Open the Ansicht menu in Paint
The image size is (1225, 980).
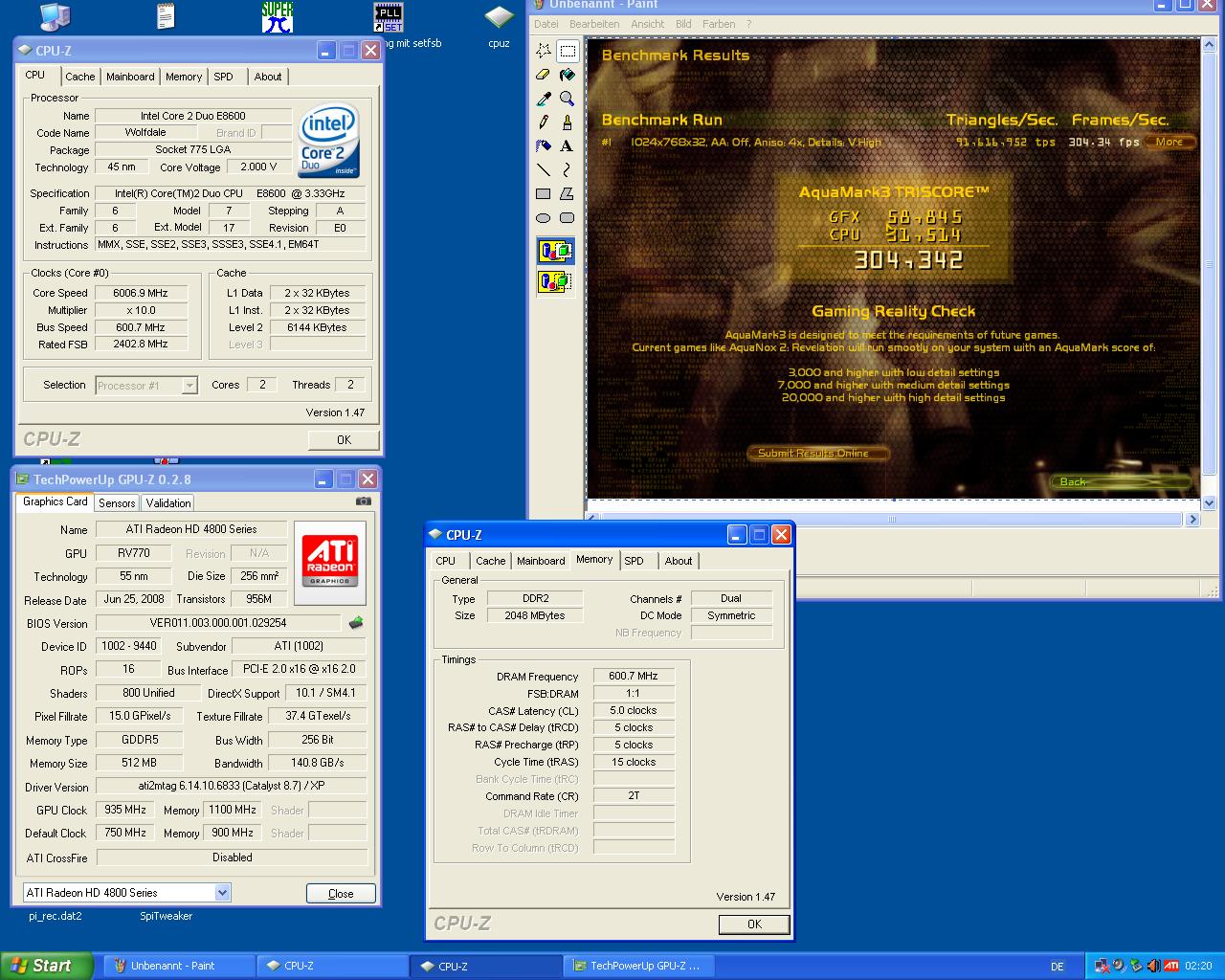647,24
